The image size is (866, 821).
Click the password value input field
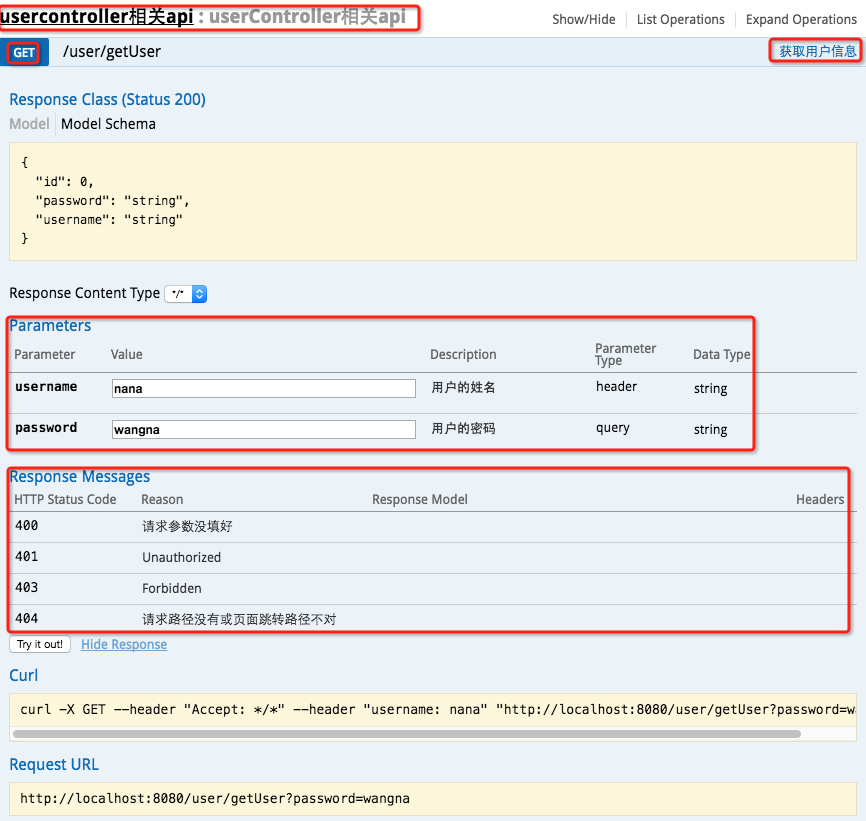coord(264,429)
